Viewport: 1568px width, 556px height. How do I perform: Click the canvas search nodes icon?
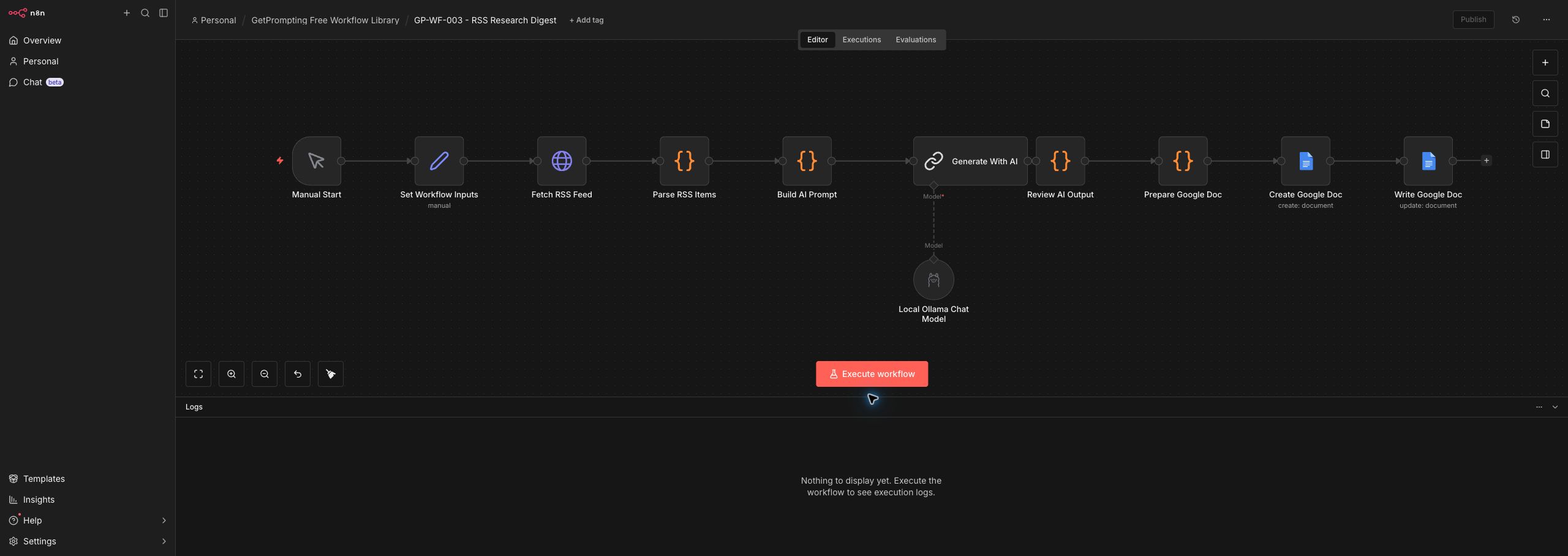[x=1545, y=93]
